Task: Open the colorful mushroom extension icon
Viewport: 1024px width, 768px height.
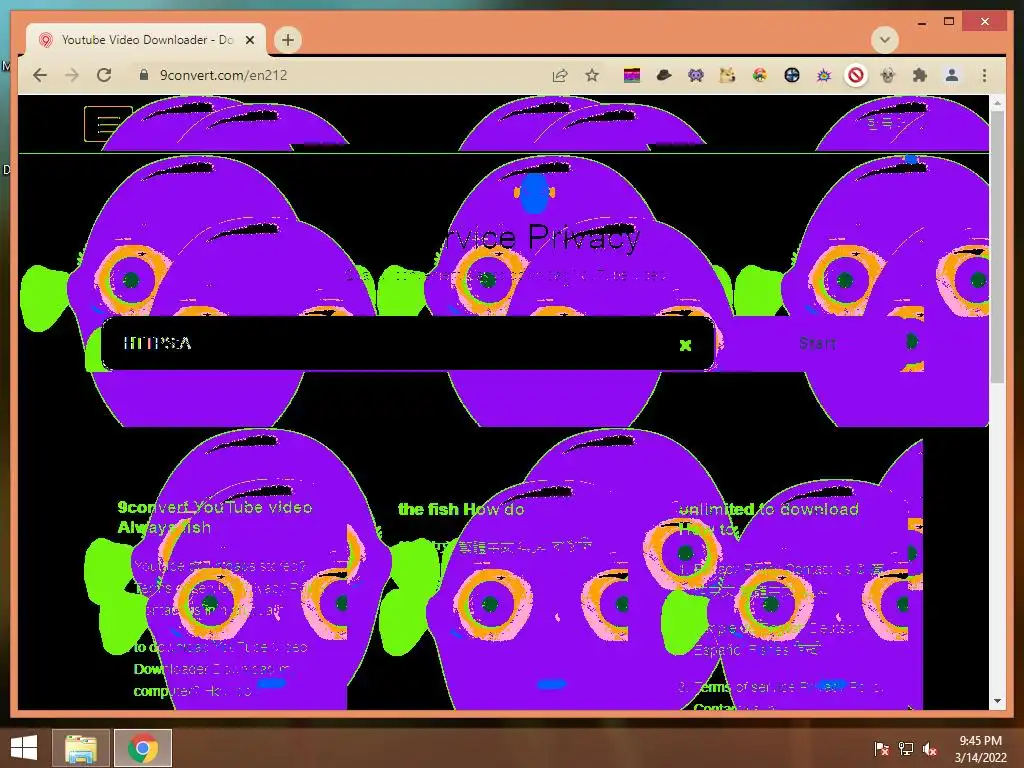Action: pyautogui.click(x=760, y=76)
